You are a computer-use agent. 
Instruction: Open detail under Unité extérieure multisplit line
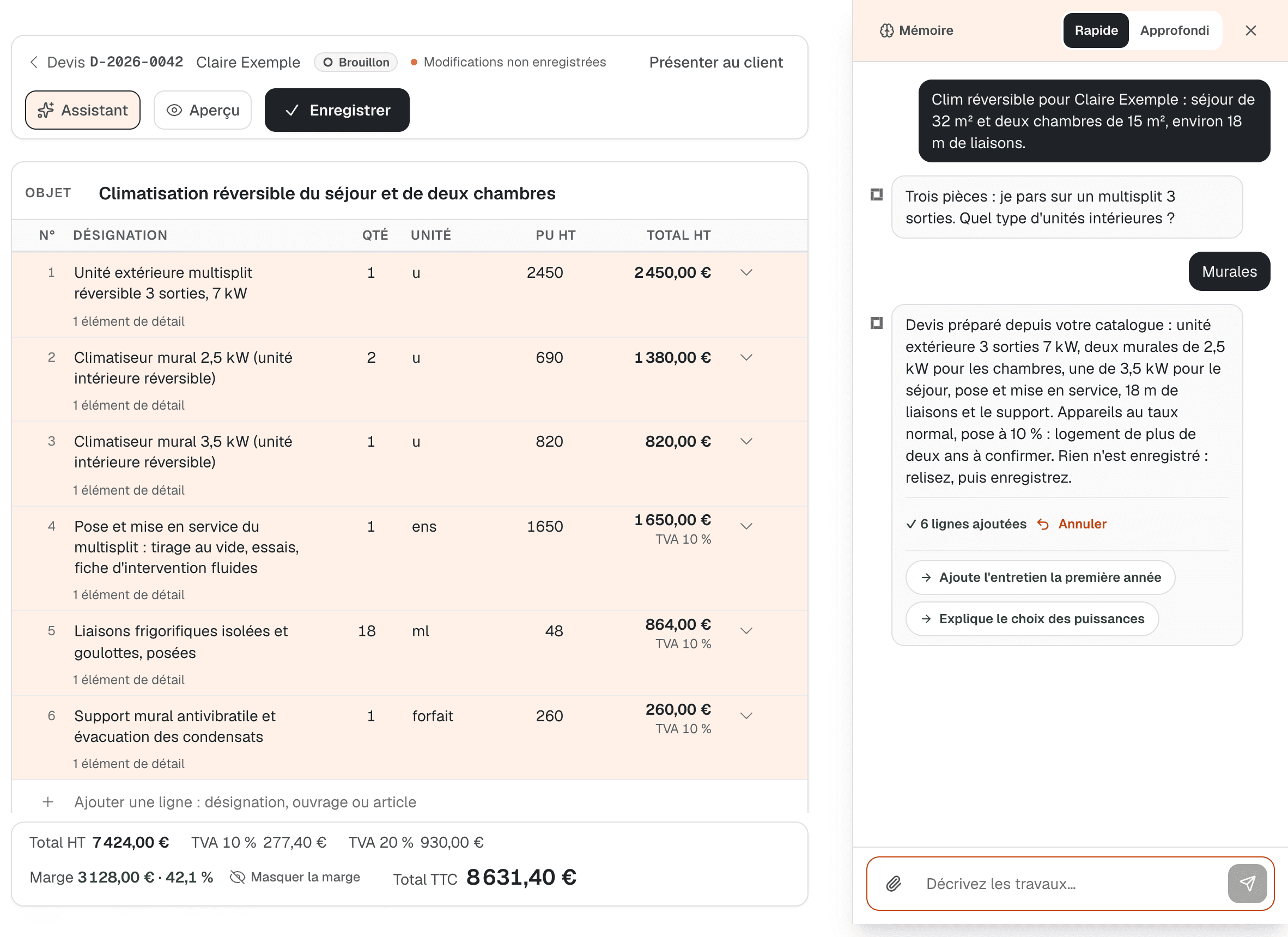[129, 321]
